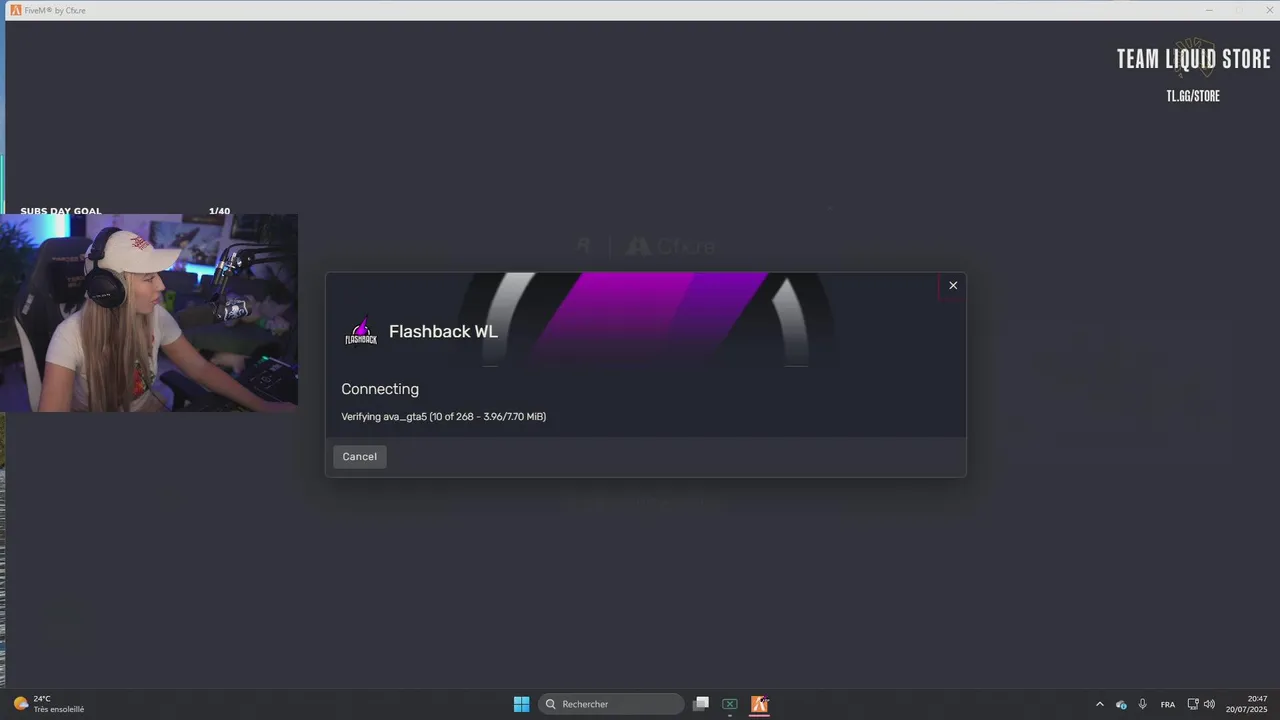The image size is (1280, 720).
Task: Click the Flashback server logo icon
Action: pyautogui.click(x=361, y=331)
